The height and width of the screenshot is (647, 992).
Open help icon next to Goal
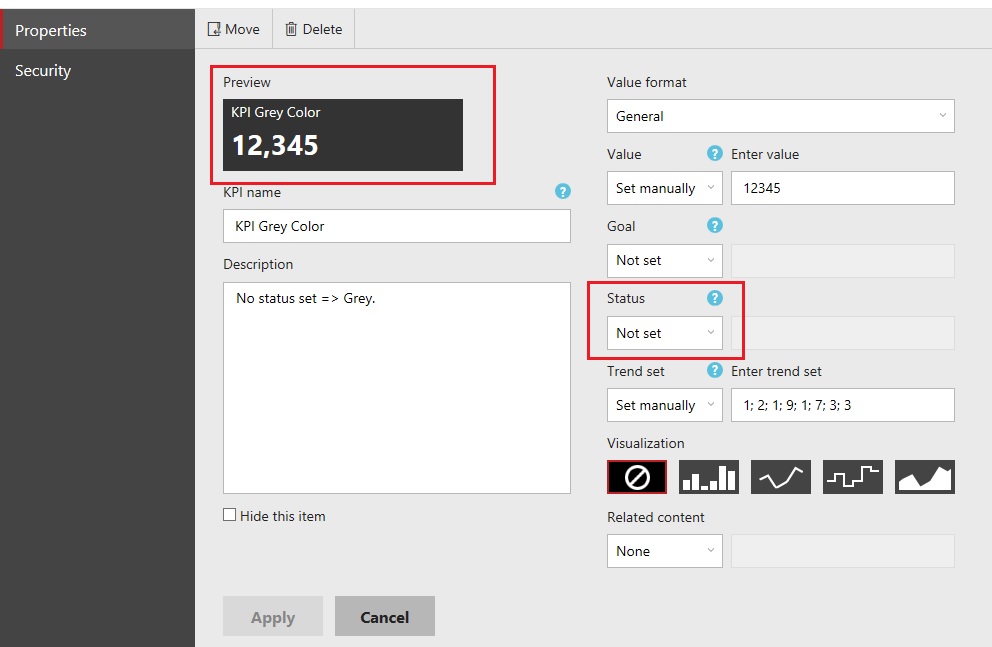[x=714, y=225]
